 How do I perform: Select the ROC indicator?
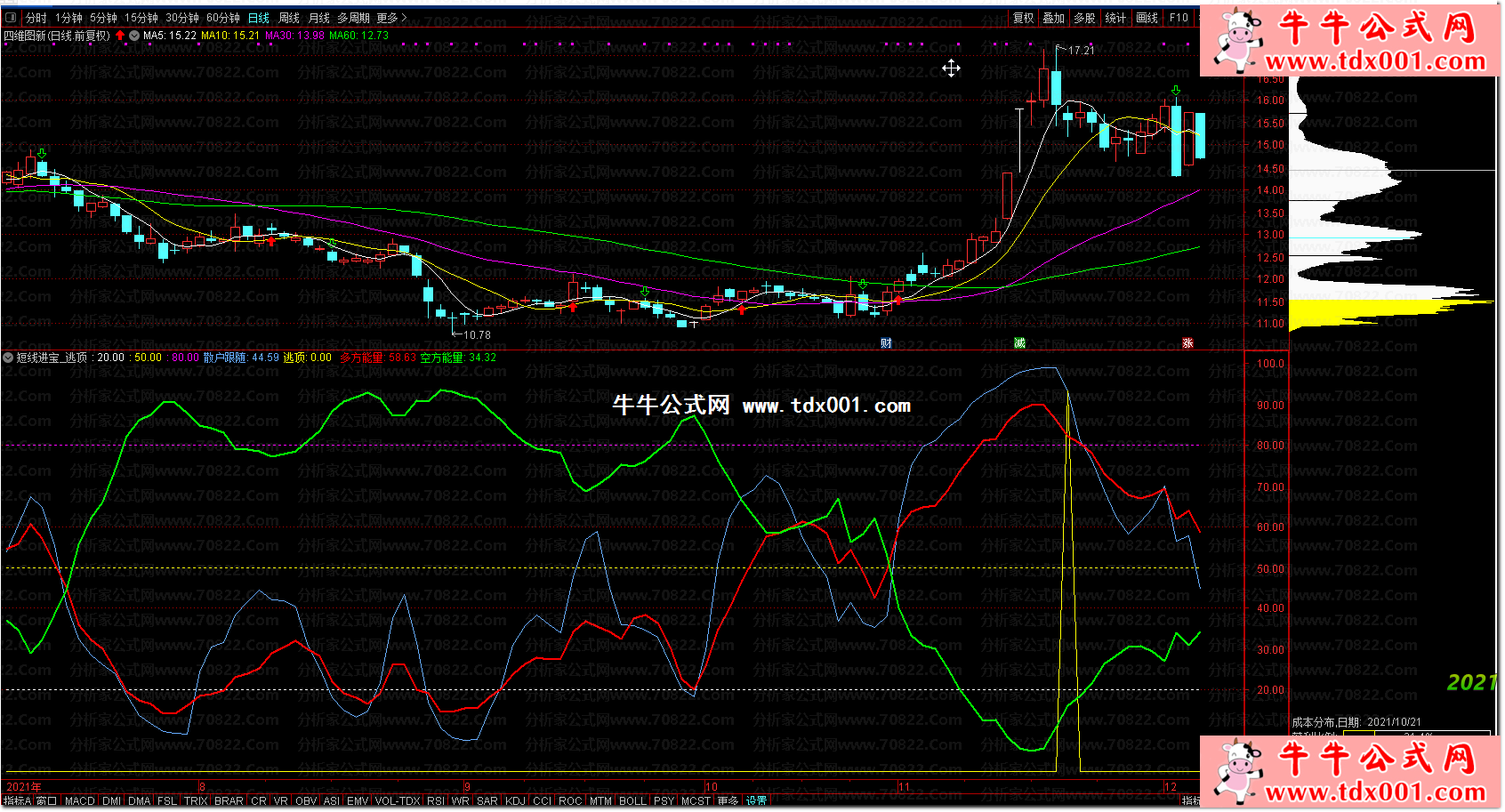click(x=570, y=801)
